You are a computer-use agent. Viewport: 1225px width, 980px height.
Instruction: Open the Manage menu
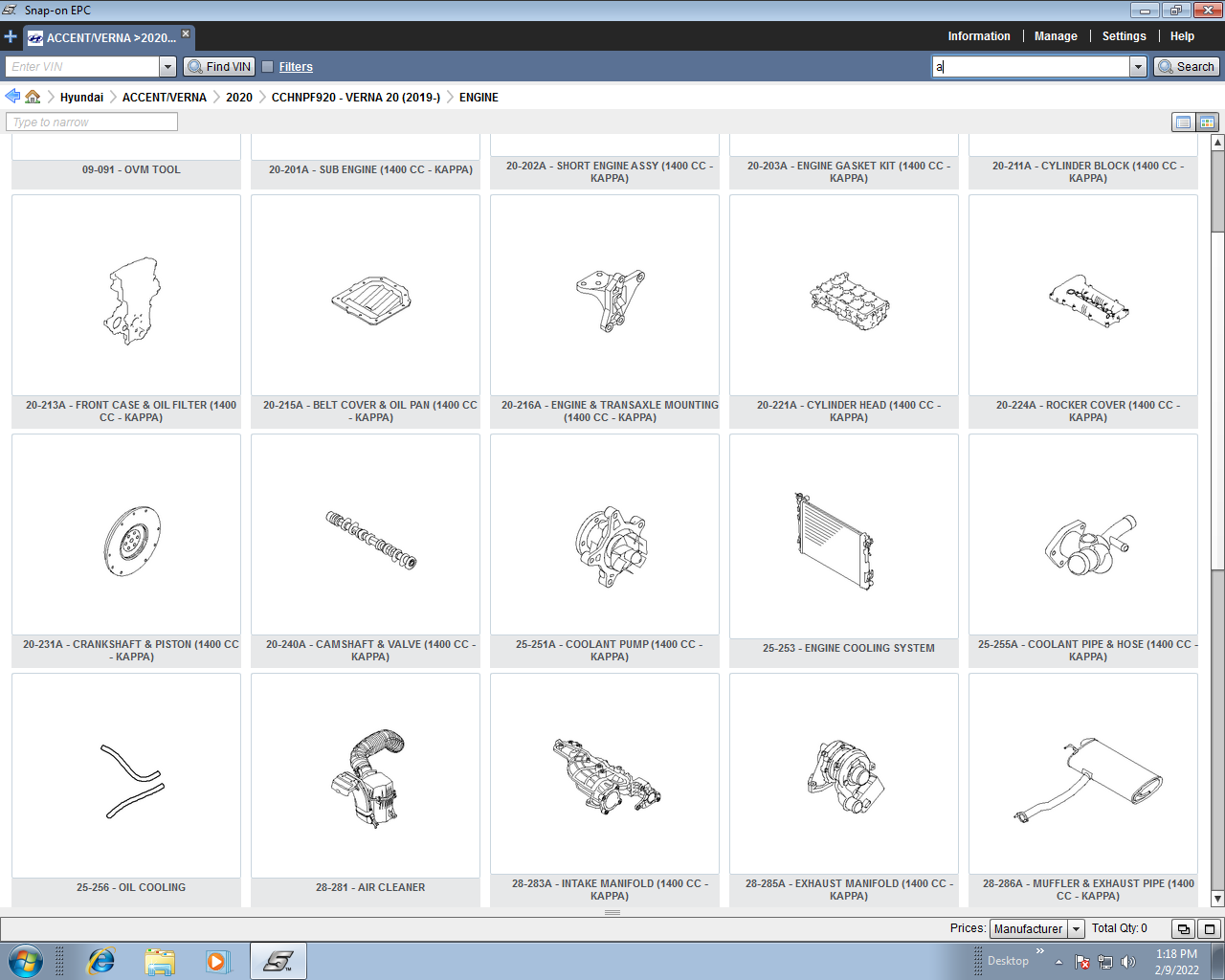pyautogui.click(x=1056, y=36)
